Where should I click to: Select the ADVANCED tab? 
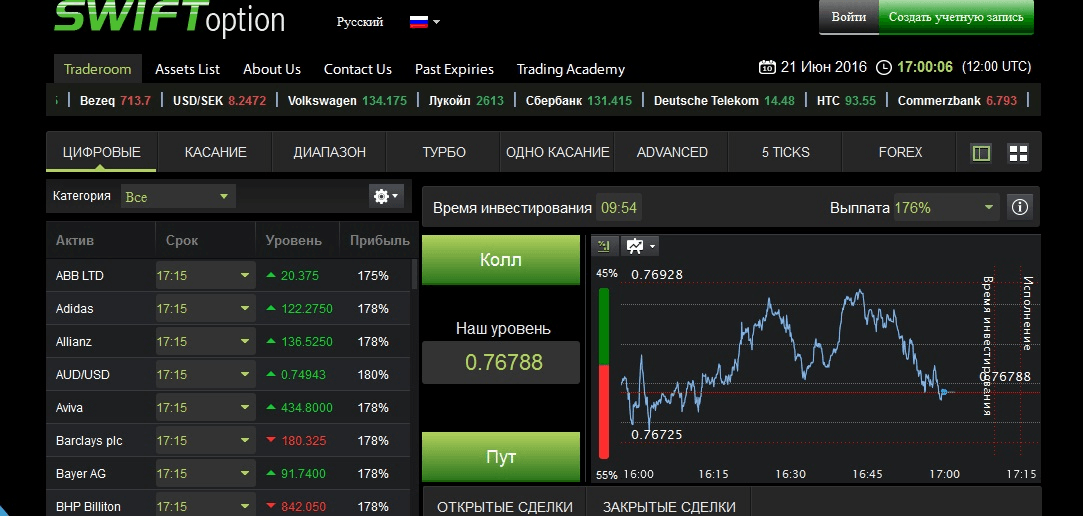tap(672, 152)
